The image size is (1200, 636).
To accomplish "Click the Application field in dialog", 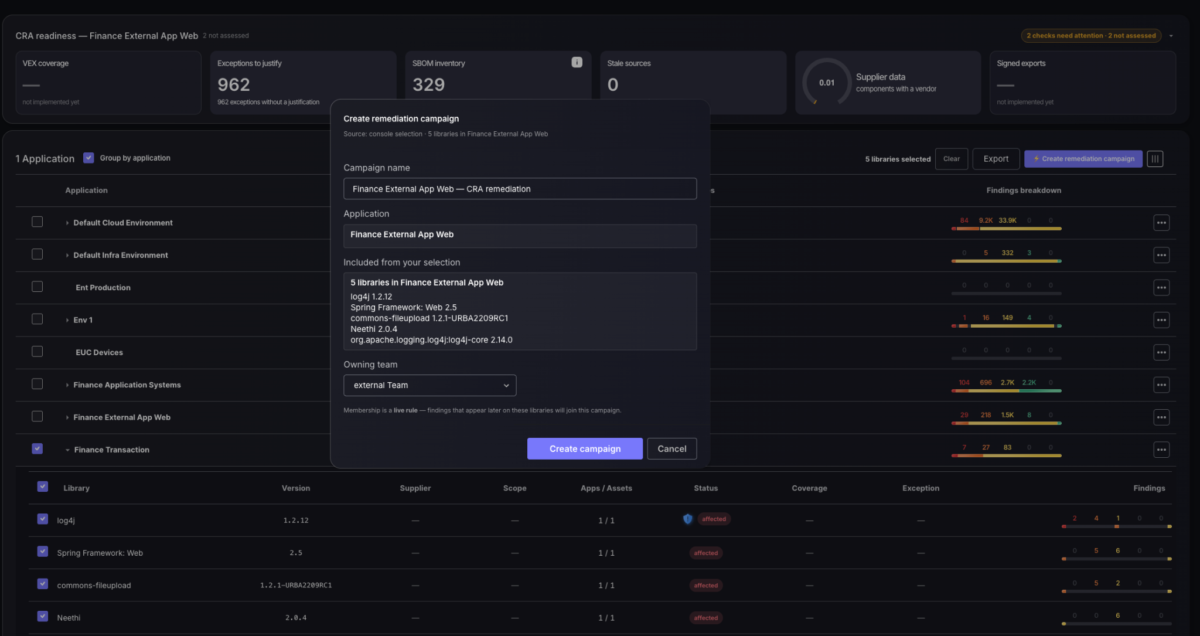I will pos(520,236).
